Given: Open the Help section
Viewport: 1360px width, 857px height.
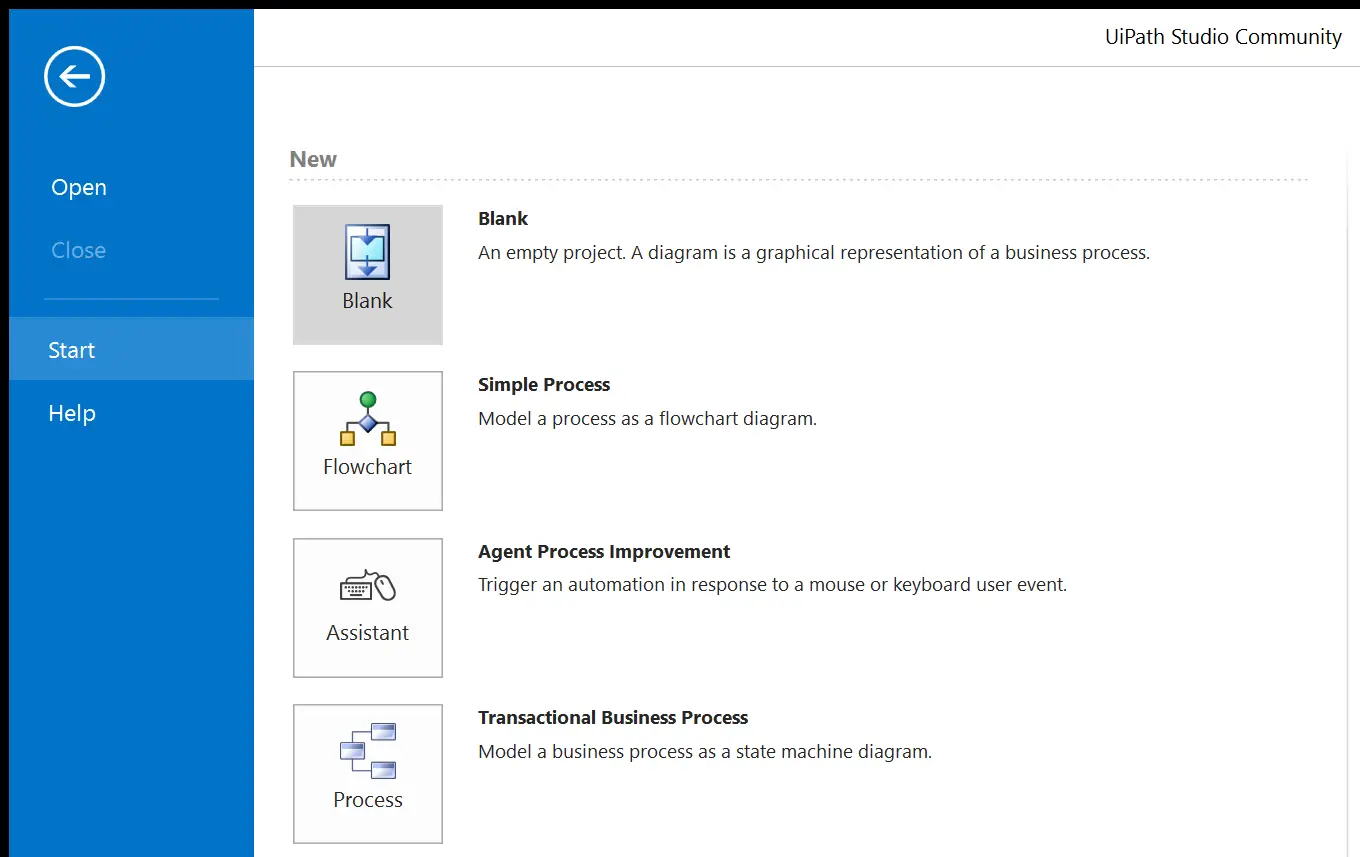Looking at the screenshot, I should (72, 413).
